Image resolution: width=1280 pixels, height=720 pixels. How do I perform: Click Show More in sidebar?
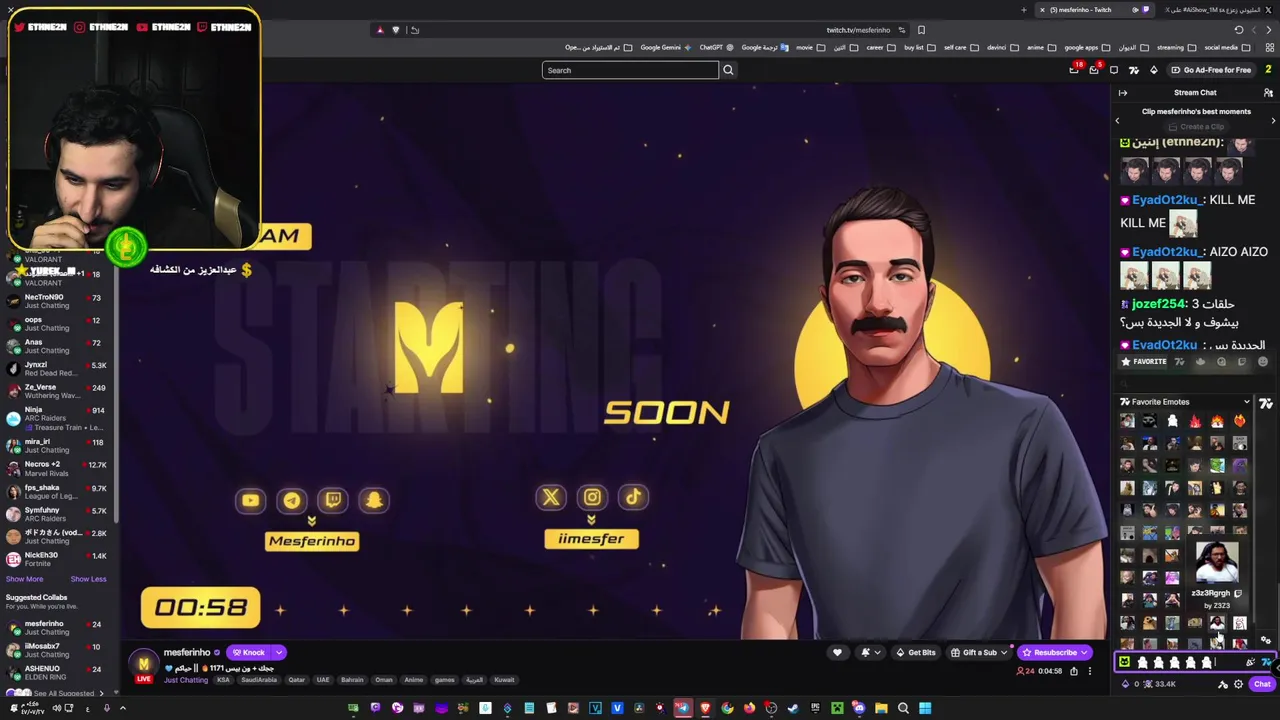pyautogui.click(x=24, y=579)
